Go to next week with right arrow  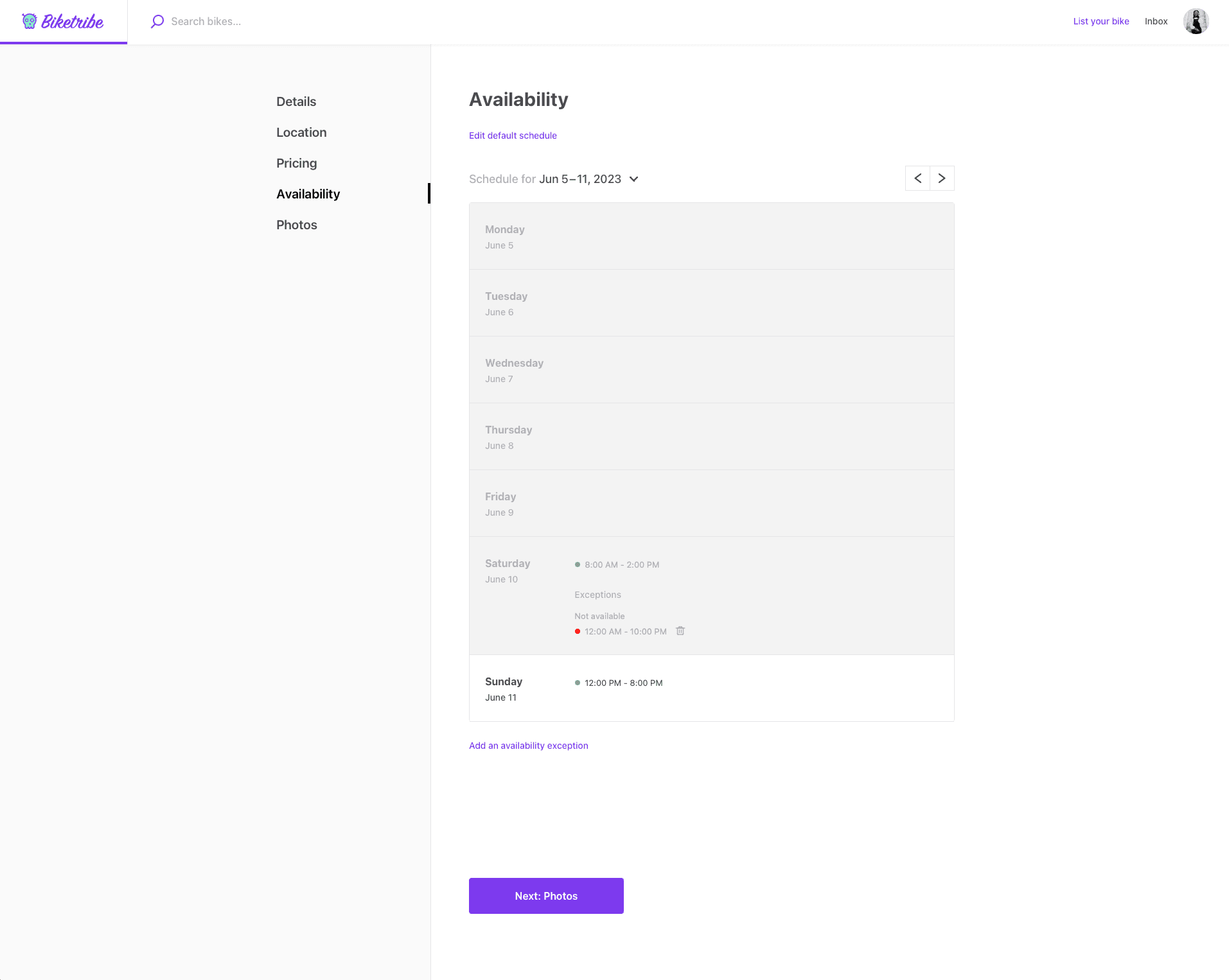tap(942, 179)
